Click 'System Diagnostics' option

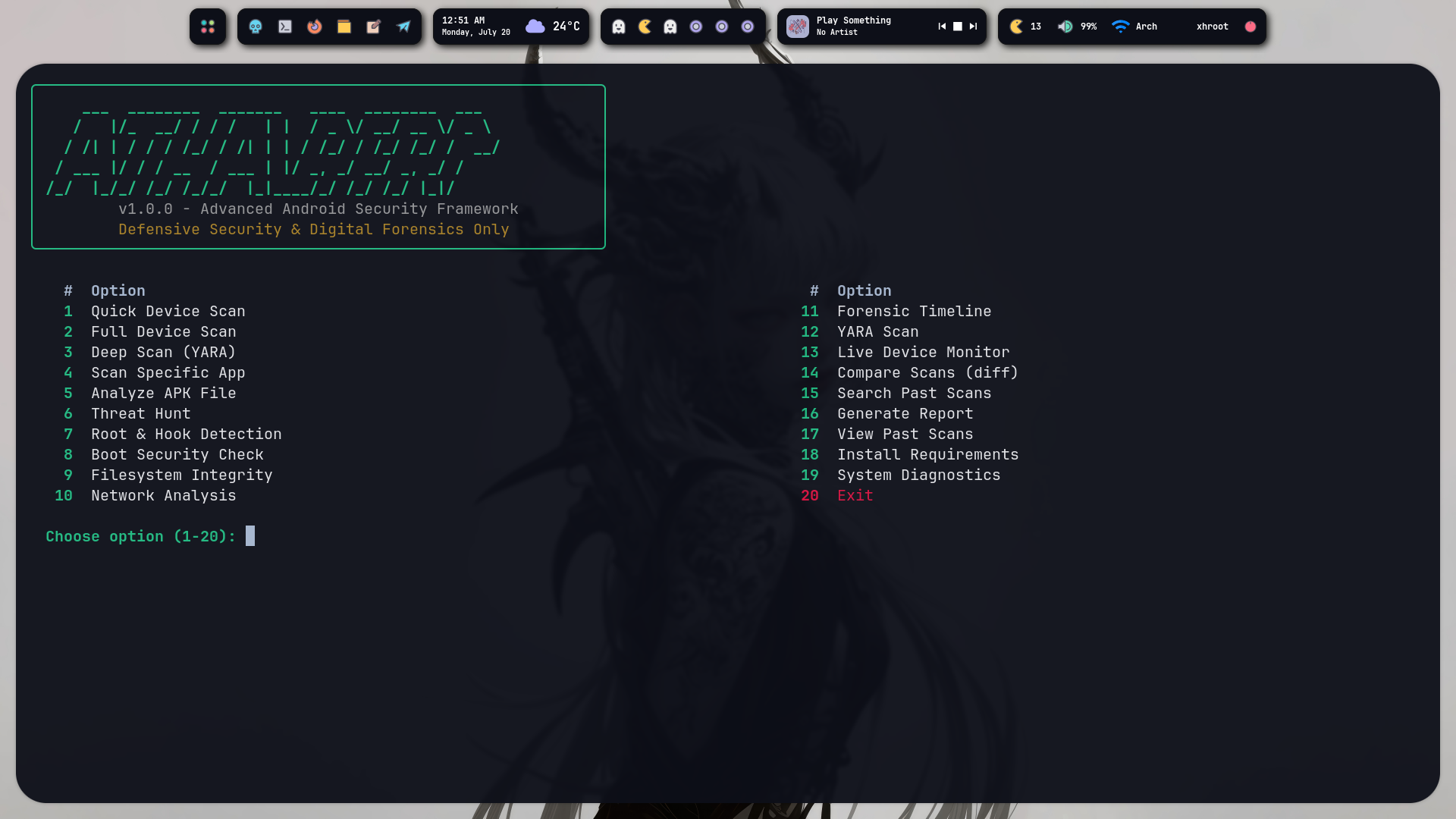tap(919, 475)
